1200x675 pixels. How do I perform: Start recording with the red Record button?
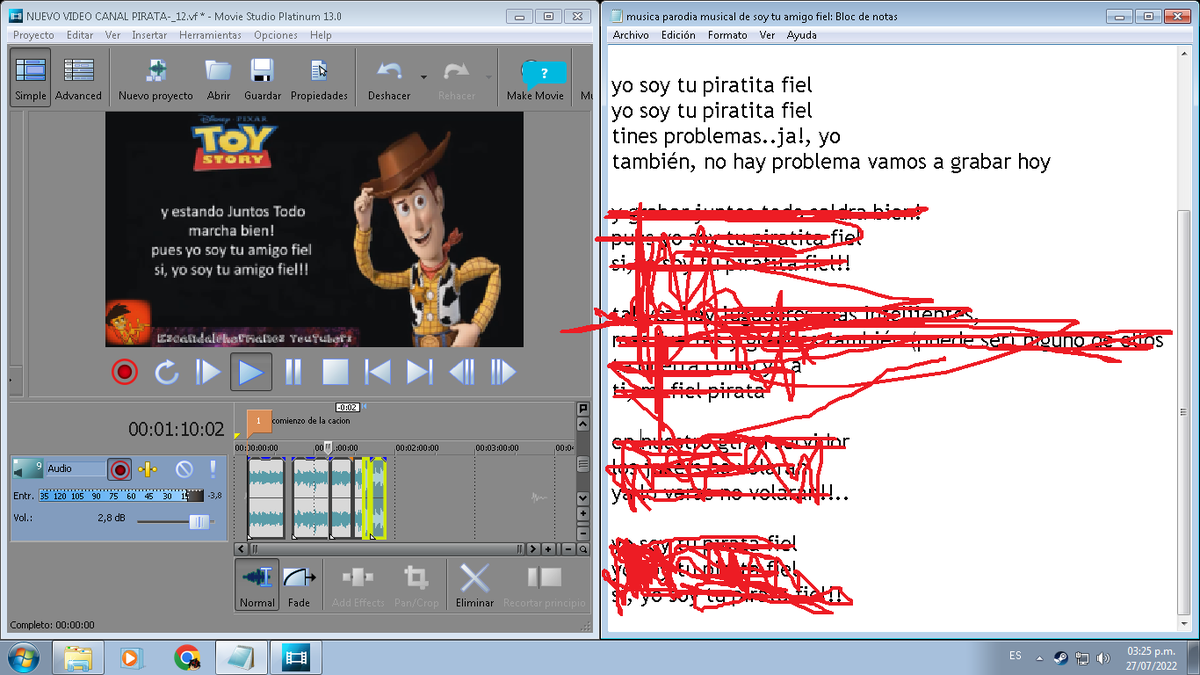click(125, 373)
